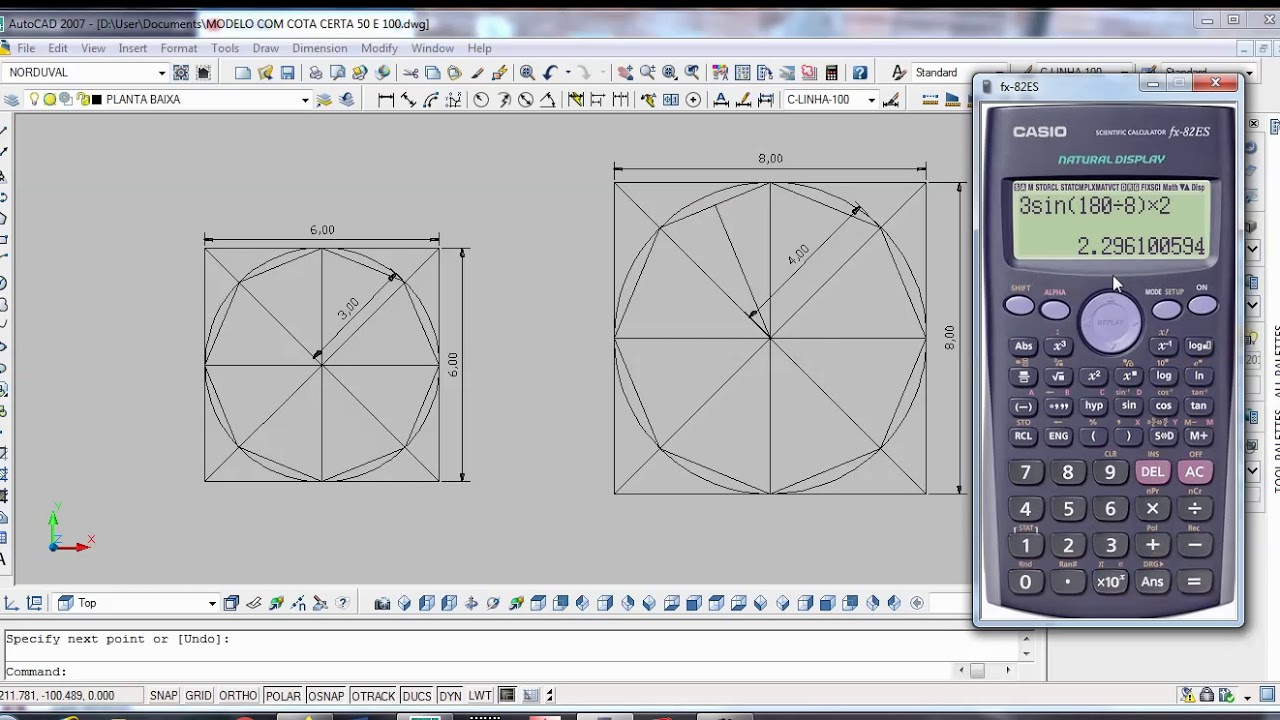Save the drawing with the floppy disk icon
The image size is (1280, 720).
pyautogui.click(x=287, y=73)
